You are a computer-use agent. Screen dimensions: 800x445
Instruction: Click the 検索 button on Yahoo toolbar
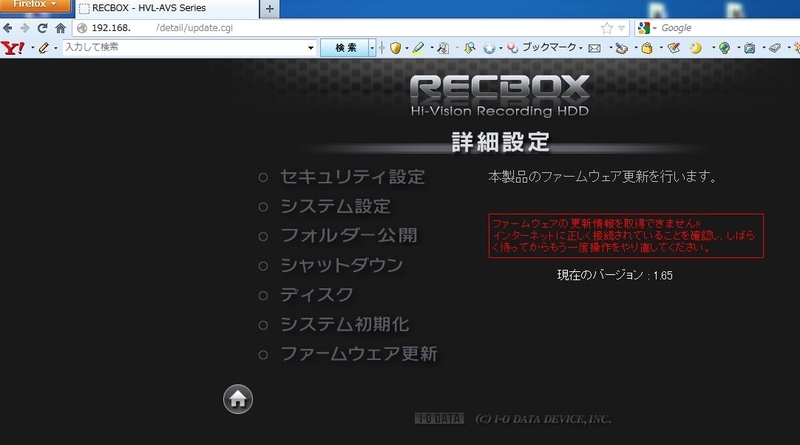(x=345, y=48)
